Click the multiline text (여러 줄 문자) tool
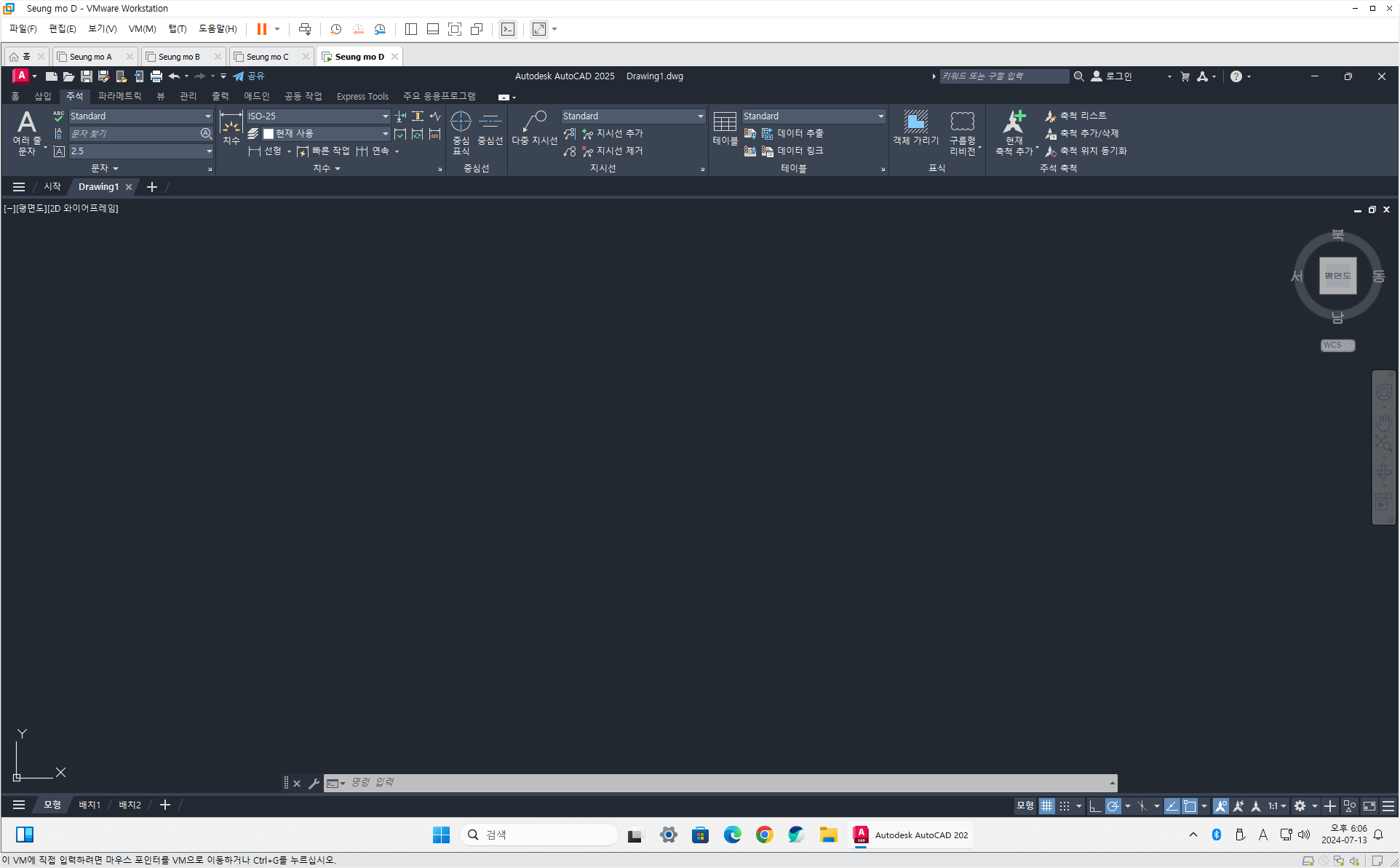This screenshot has width=1400, height=868. click(x=27, y=131)
